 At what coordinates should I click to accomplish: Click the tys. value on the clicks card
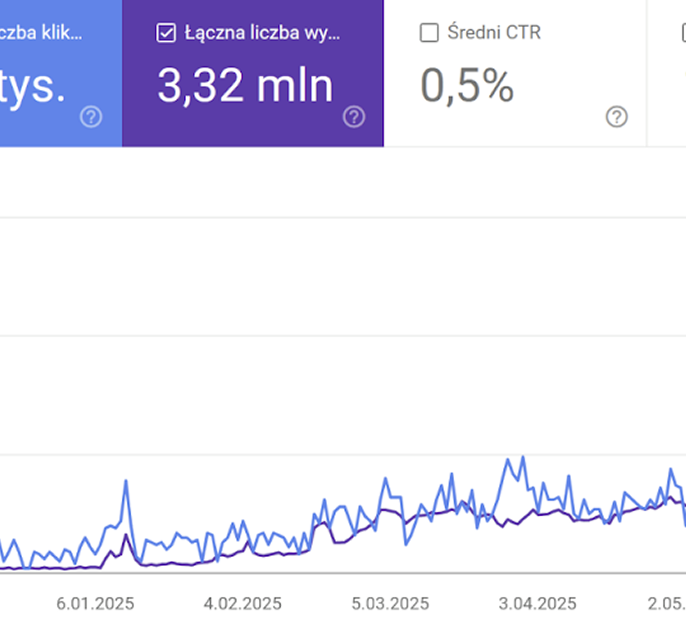pos(33,86)
